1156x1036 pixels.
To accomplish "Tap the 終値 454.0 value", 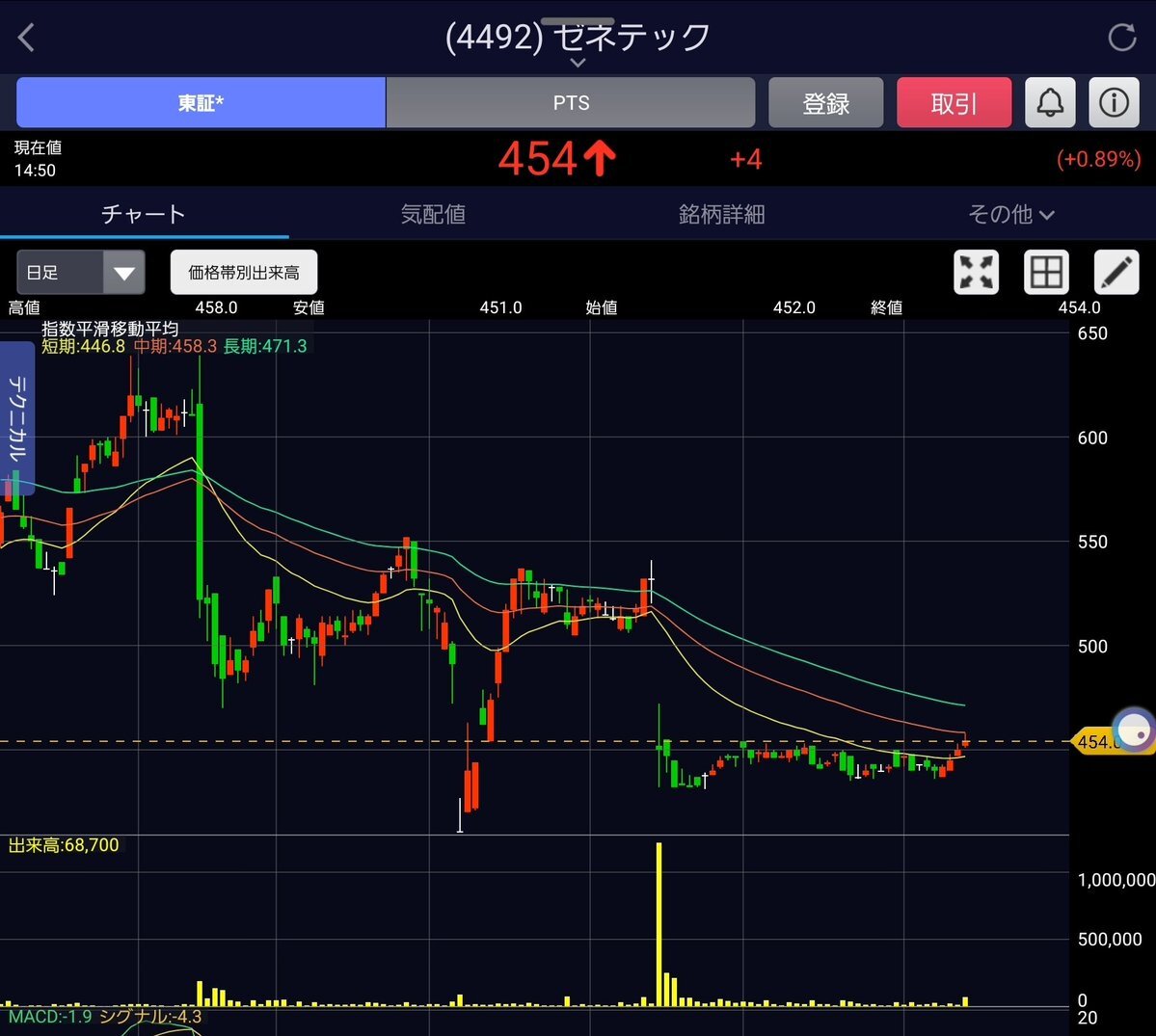I will 1079,307.
